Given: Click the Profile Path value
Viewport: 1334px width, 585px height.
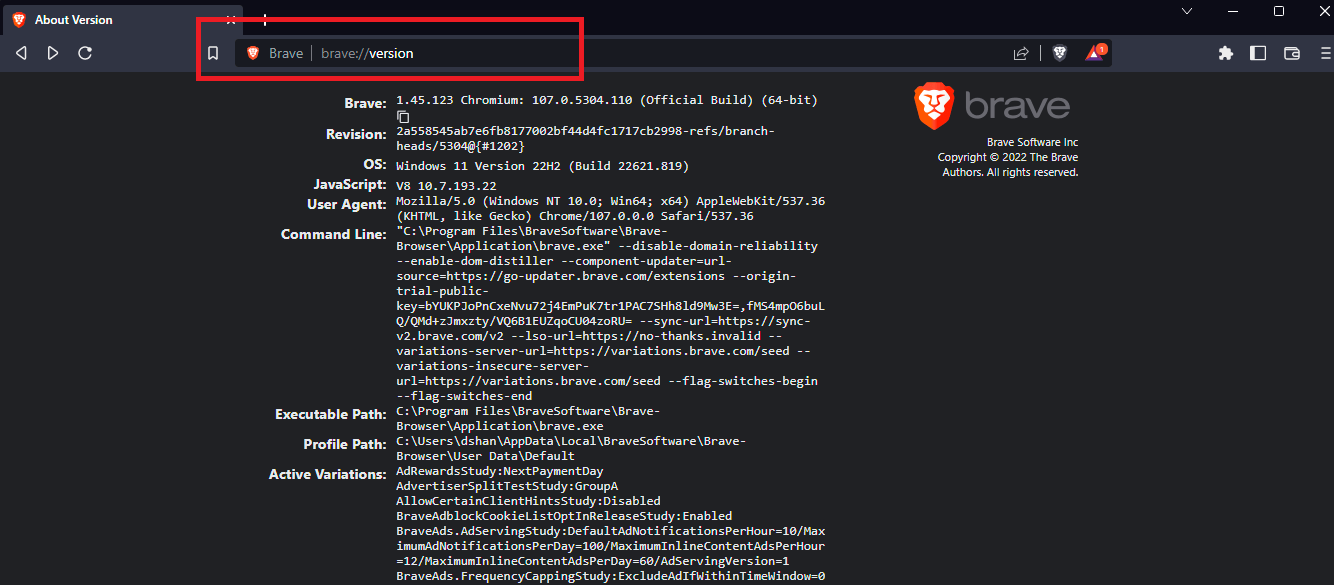Looking at the screenshot, I should (571, 449).
